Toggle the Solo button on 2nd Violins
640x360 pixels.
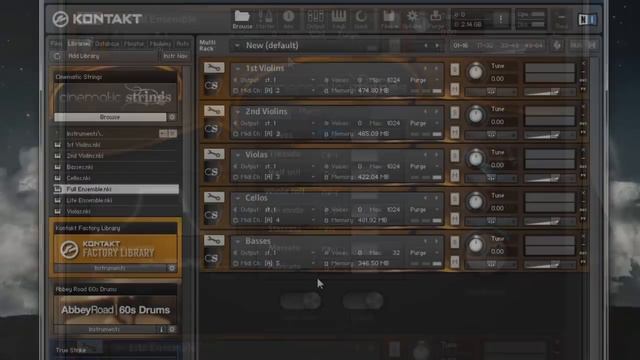tap(455, 113)
